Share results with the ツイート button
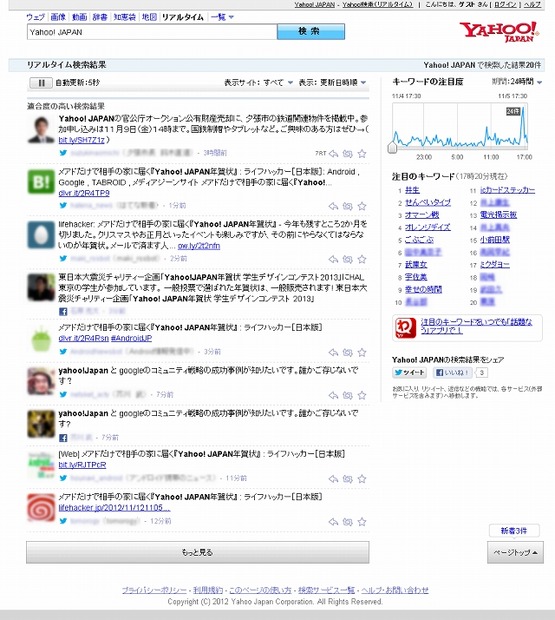Screen dimensions: 555x620 [410, 372]
